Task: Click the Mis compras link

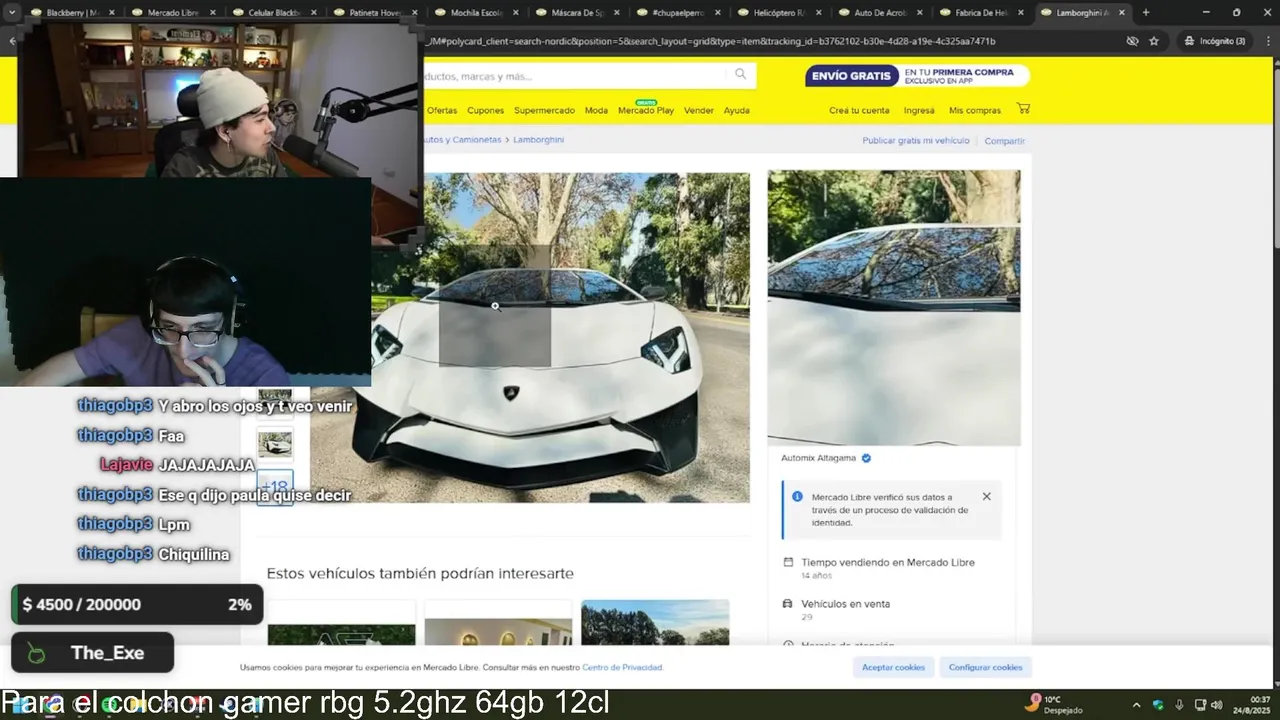Action: click(975, 110)
